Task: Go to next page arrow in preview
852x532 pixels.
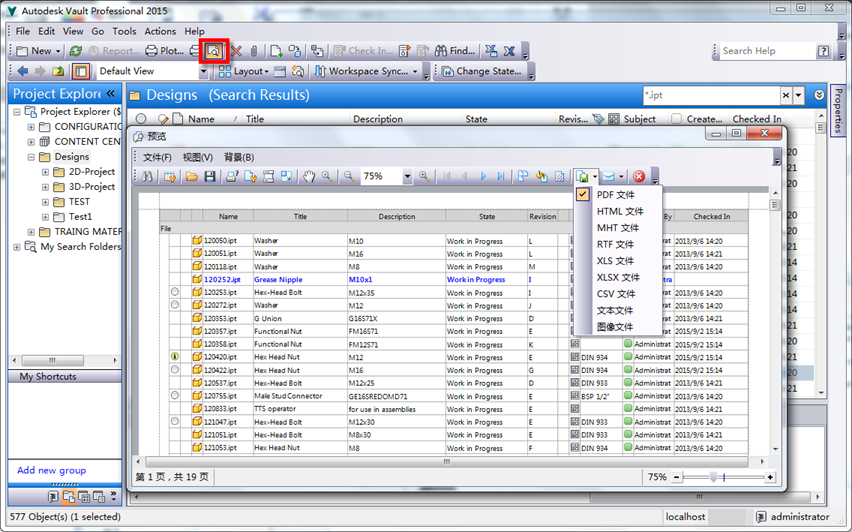Action: (483, 176)
